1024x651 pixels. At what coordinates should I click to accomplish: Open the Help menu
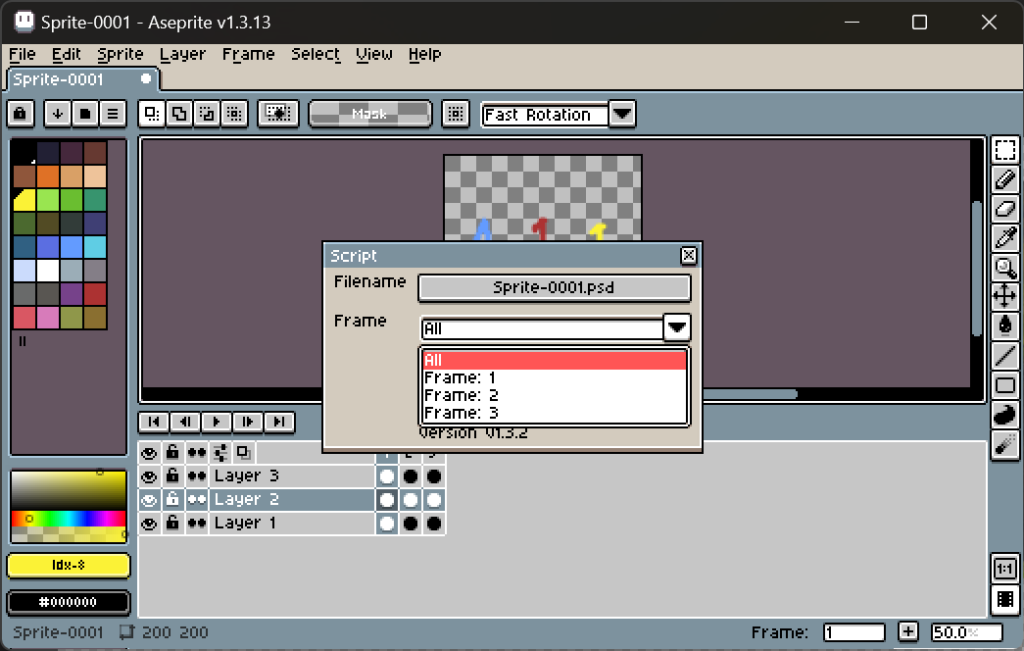[424, 54]
